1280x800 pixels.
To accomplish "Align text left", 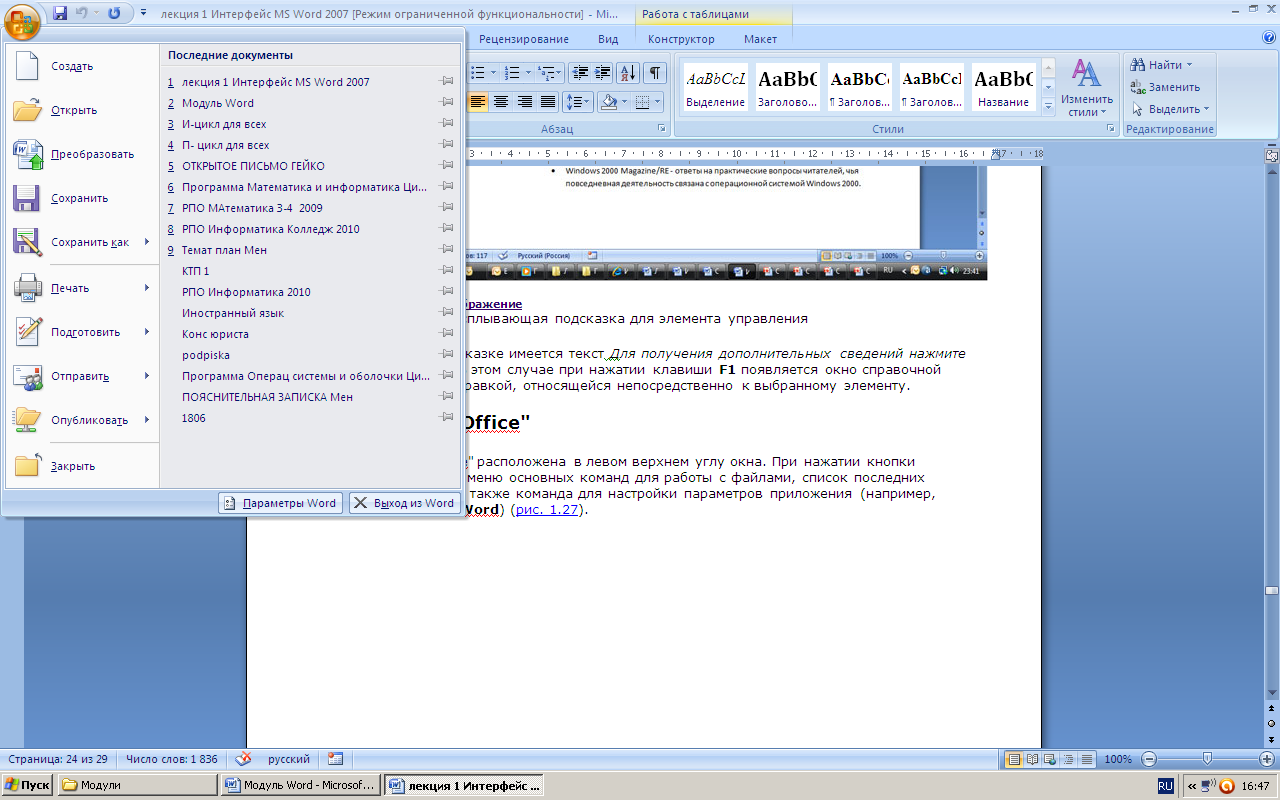I will [x=477, y=102].
